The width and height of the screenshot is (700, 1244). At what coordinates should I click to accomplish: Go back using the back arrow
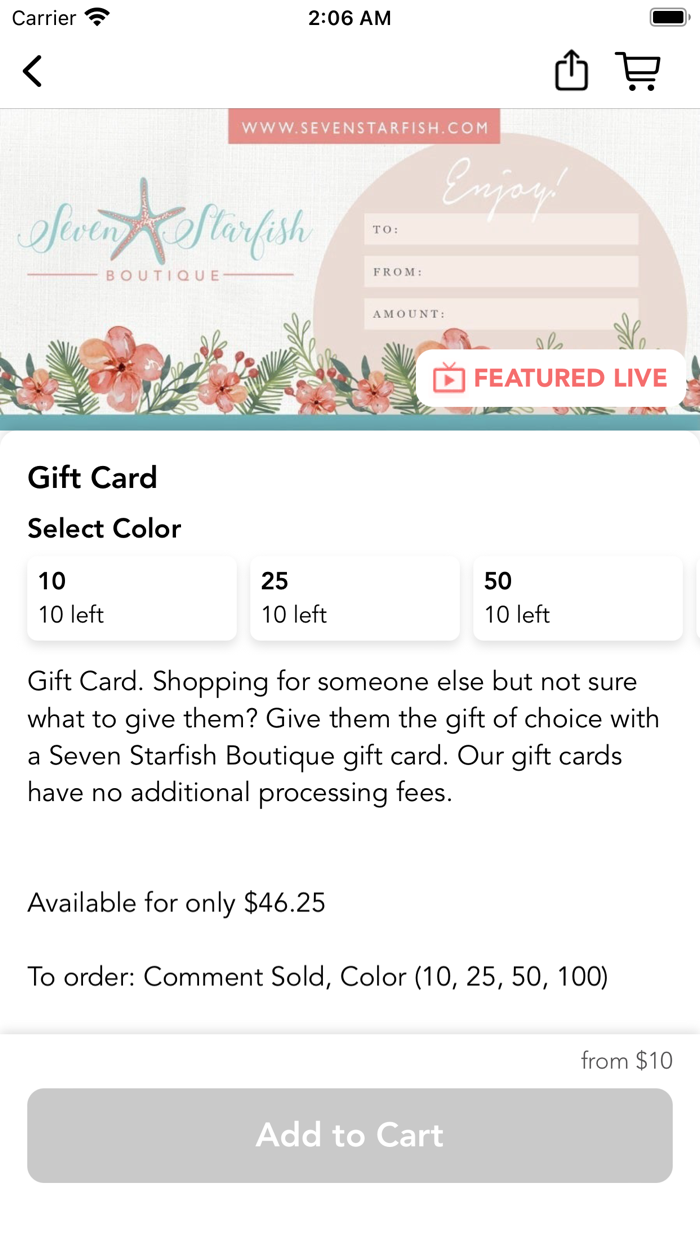(x=32, y=71)
